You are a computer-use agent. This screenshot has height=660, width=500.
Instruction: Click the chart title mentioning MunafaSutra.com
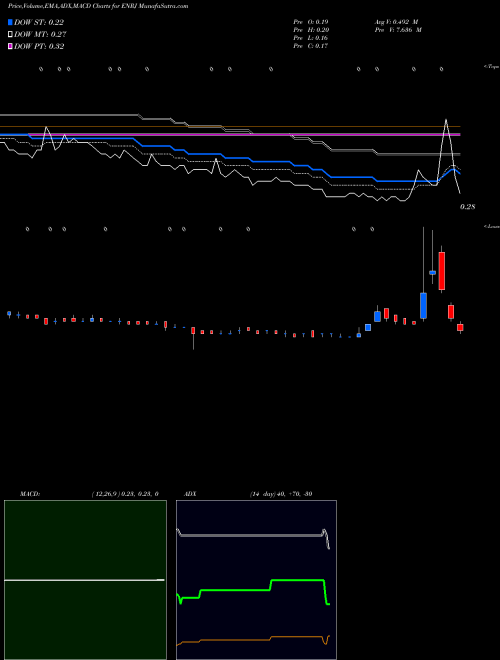(98, 6)
